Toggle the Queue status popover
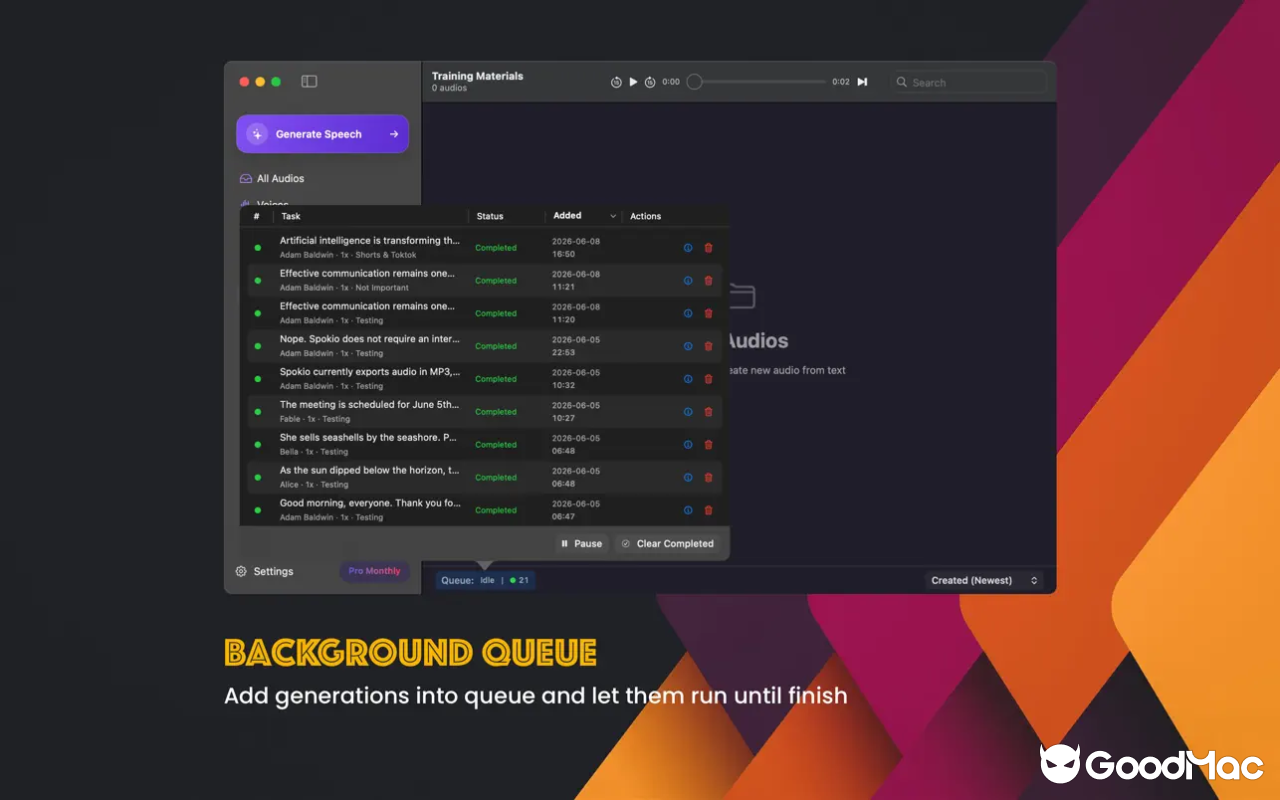 [485, 580]
